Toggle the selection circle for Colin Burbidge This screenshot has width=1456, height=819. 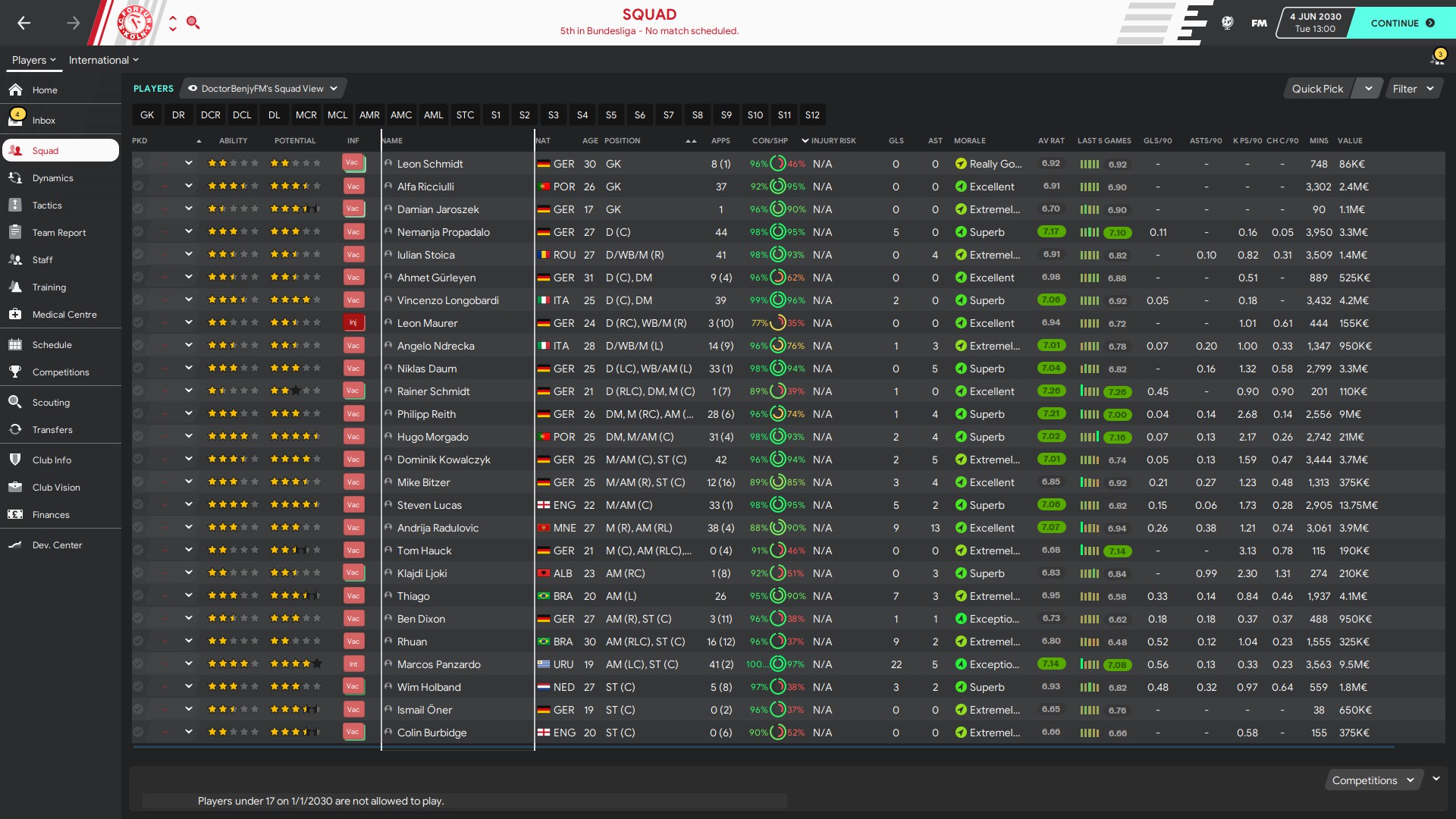[138, 733]
